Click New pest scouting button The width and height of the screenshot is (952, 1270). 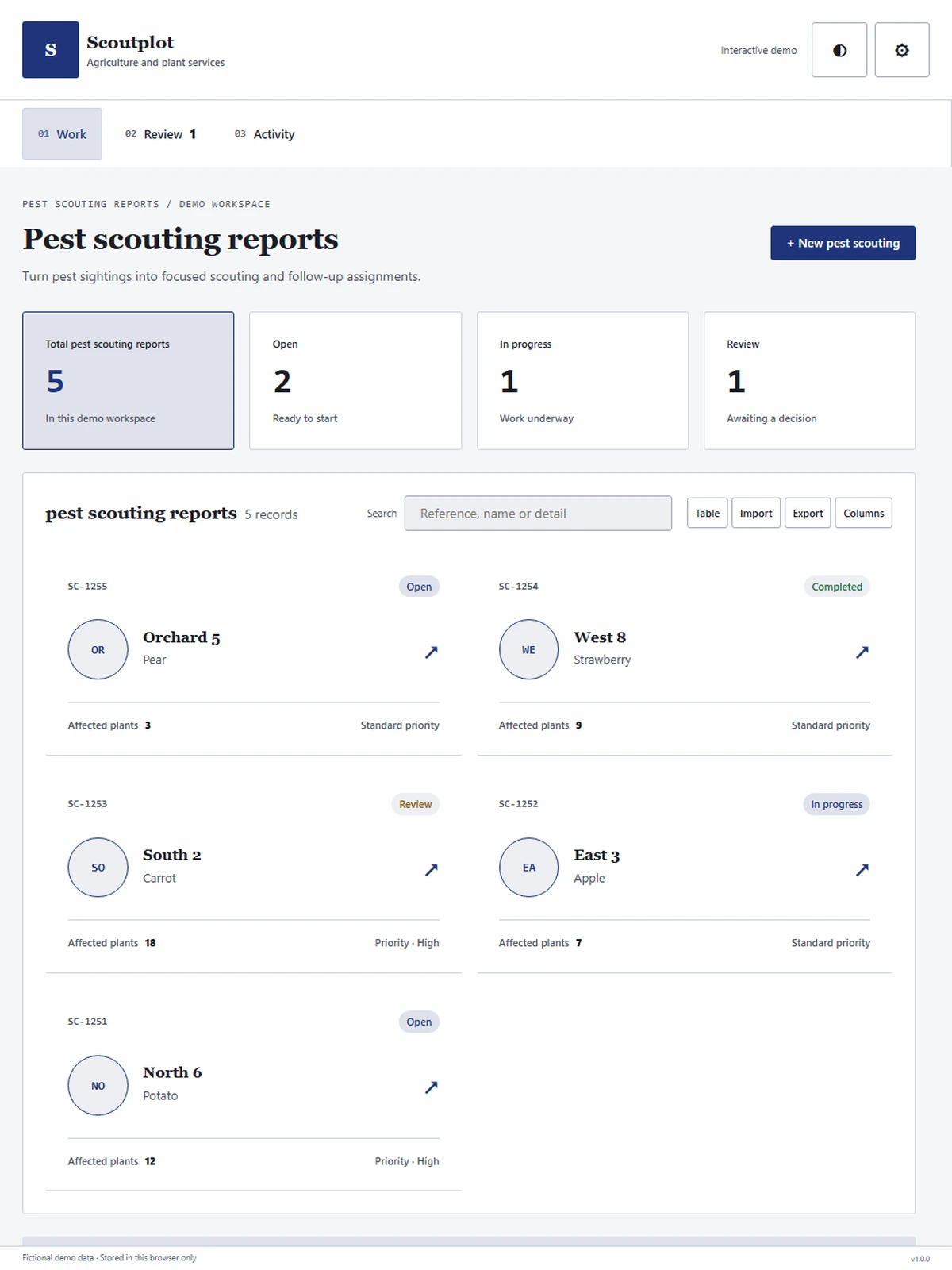843,243
